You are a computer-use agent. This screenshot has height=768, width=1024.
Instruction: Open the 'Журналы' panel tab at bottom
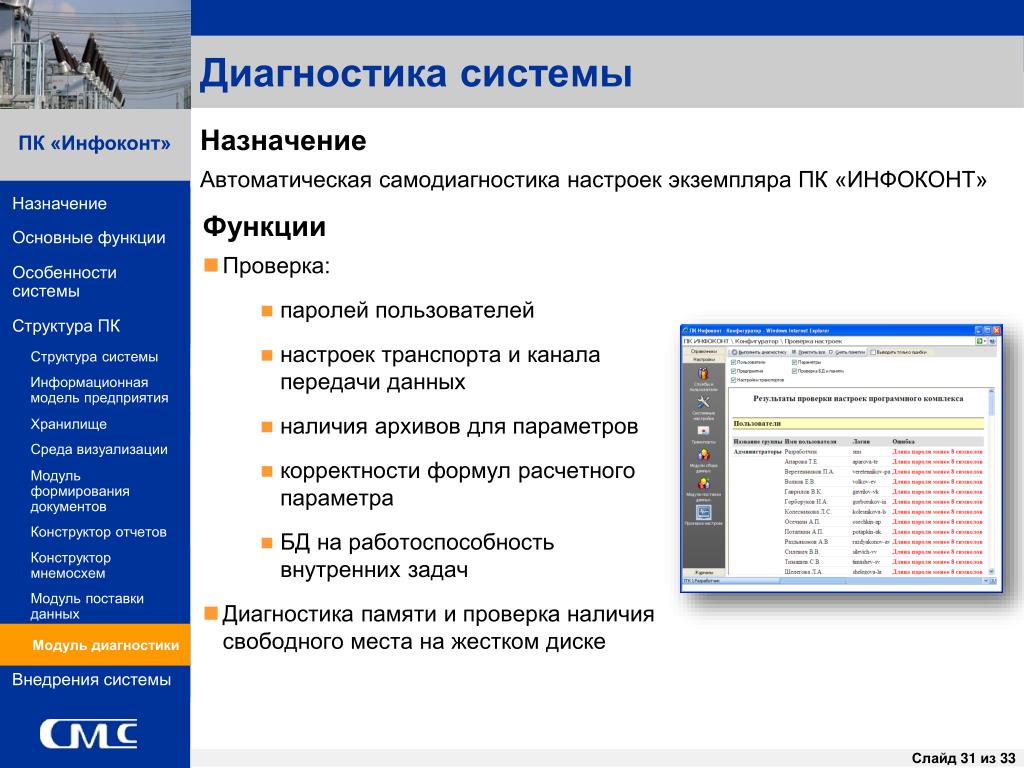point(703,573)
